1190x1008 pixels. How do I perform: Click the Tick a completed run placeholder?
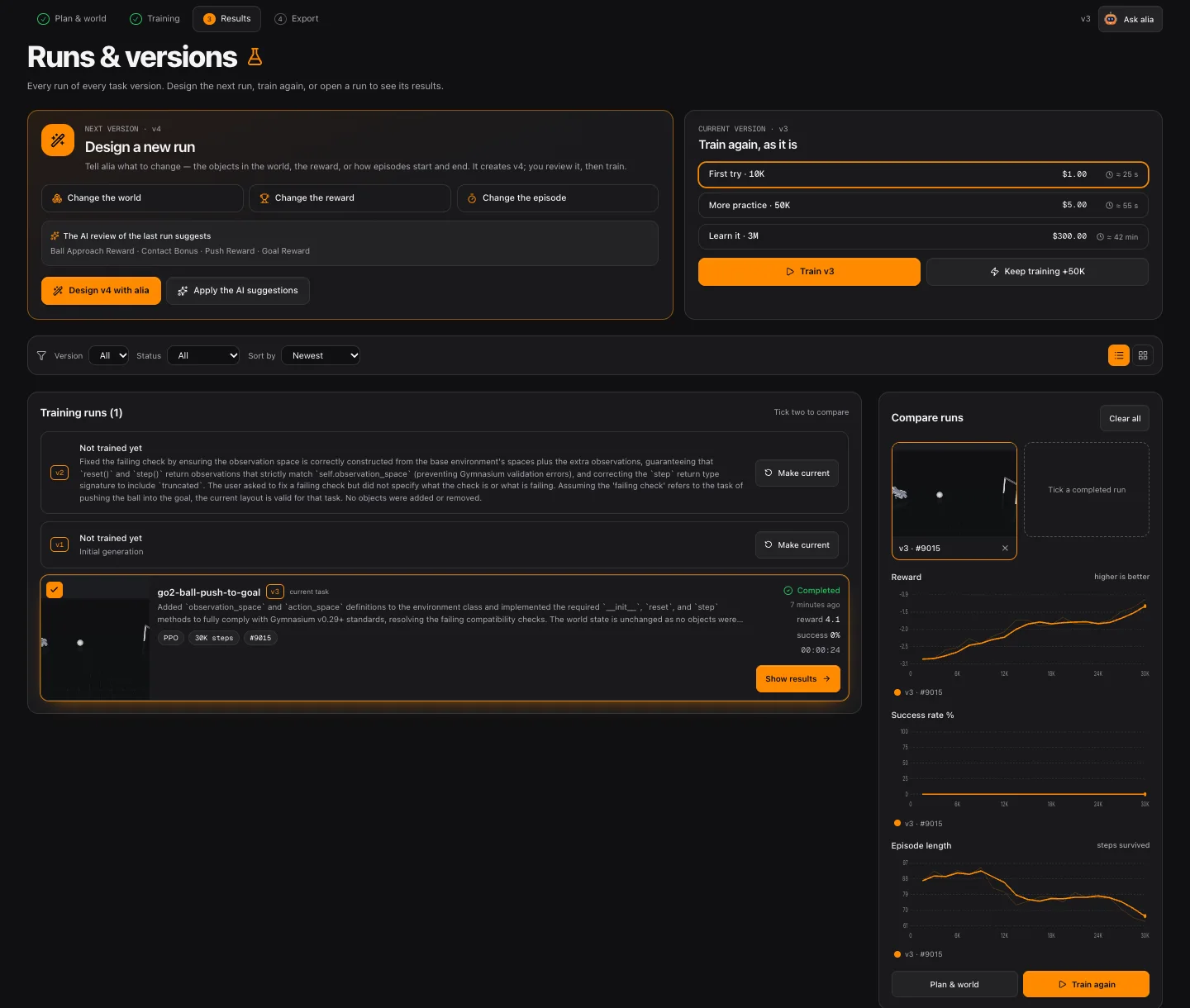(x=1087, y=490)
